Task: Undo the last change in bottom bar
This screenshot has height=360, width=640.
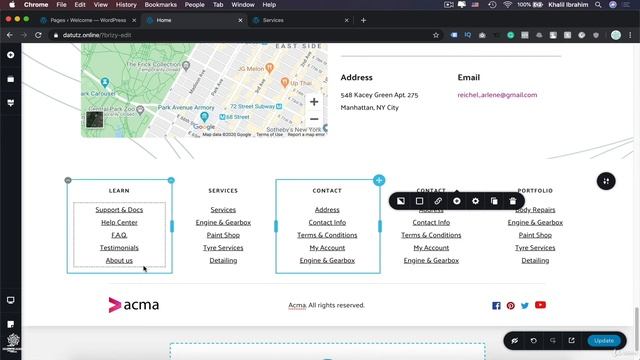Action: (x=533, y=340)
